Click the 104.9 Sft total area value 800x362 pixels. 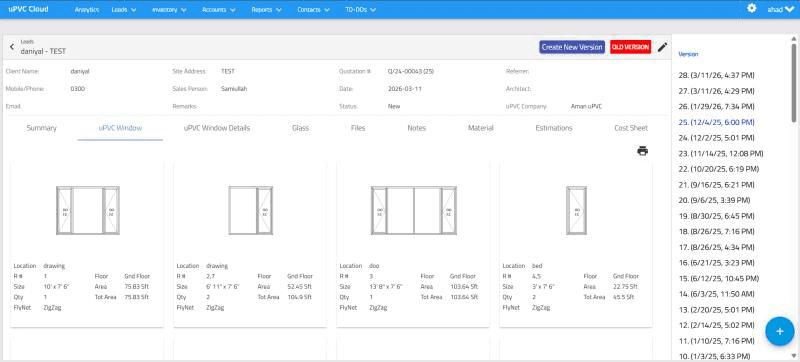pos(299,297)
